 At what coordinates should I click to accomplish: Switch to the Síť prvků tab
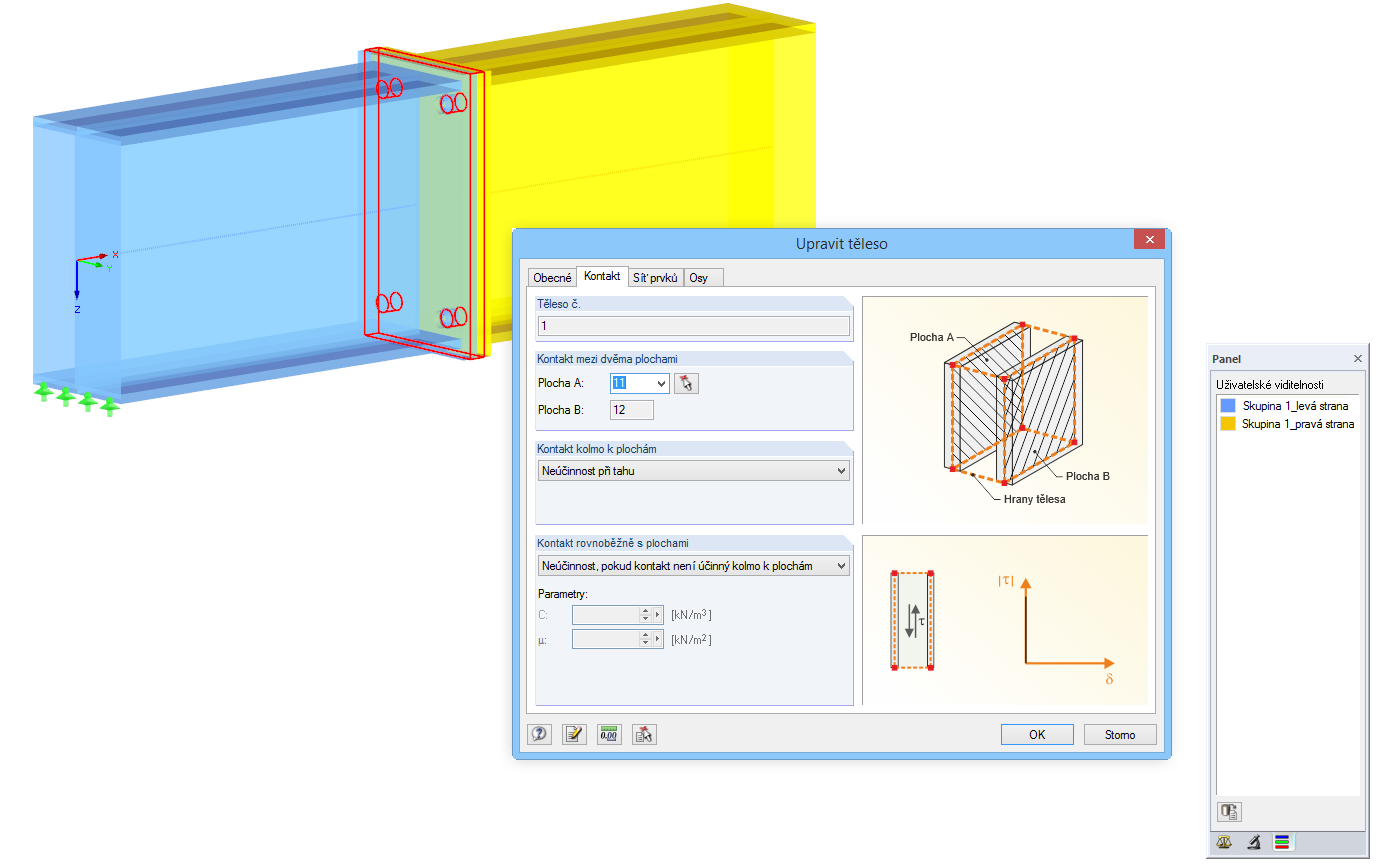(x=655, y=277)
